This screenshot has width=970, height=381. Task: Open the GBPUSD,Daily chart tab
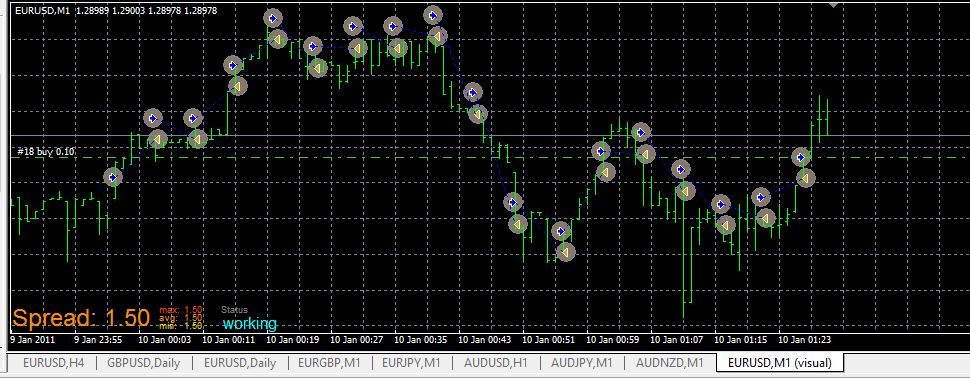pyautogui.click(x=144, y=363)
